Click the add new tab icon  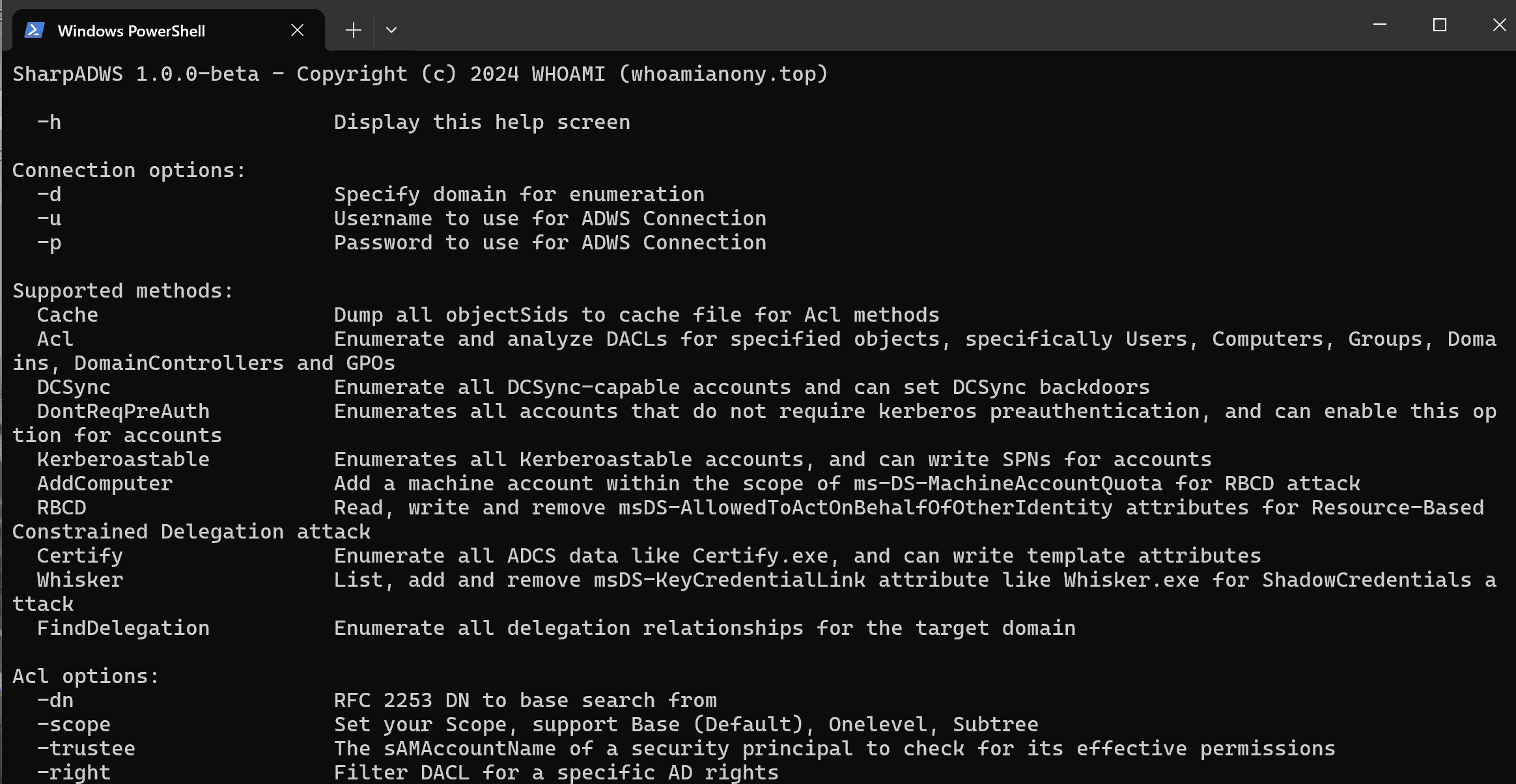pos(354,29)
